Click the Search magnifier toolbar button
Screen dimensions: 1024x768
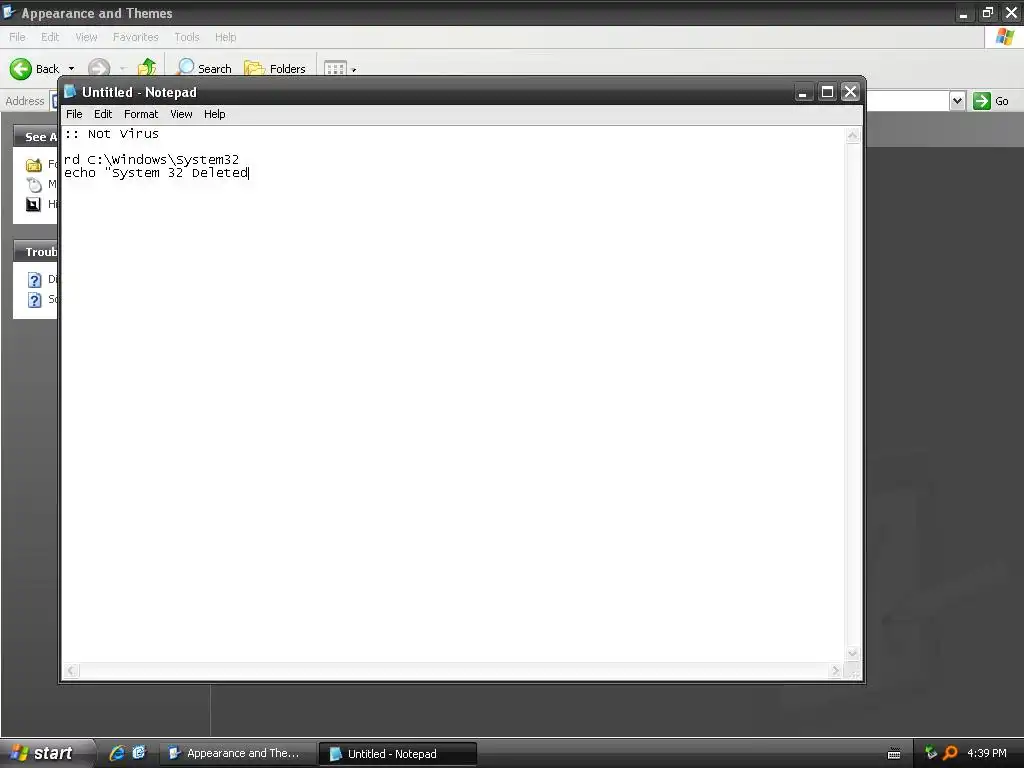point(204,68)
